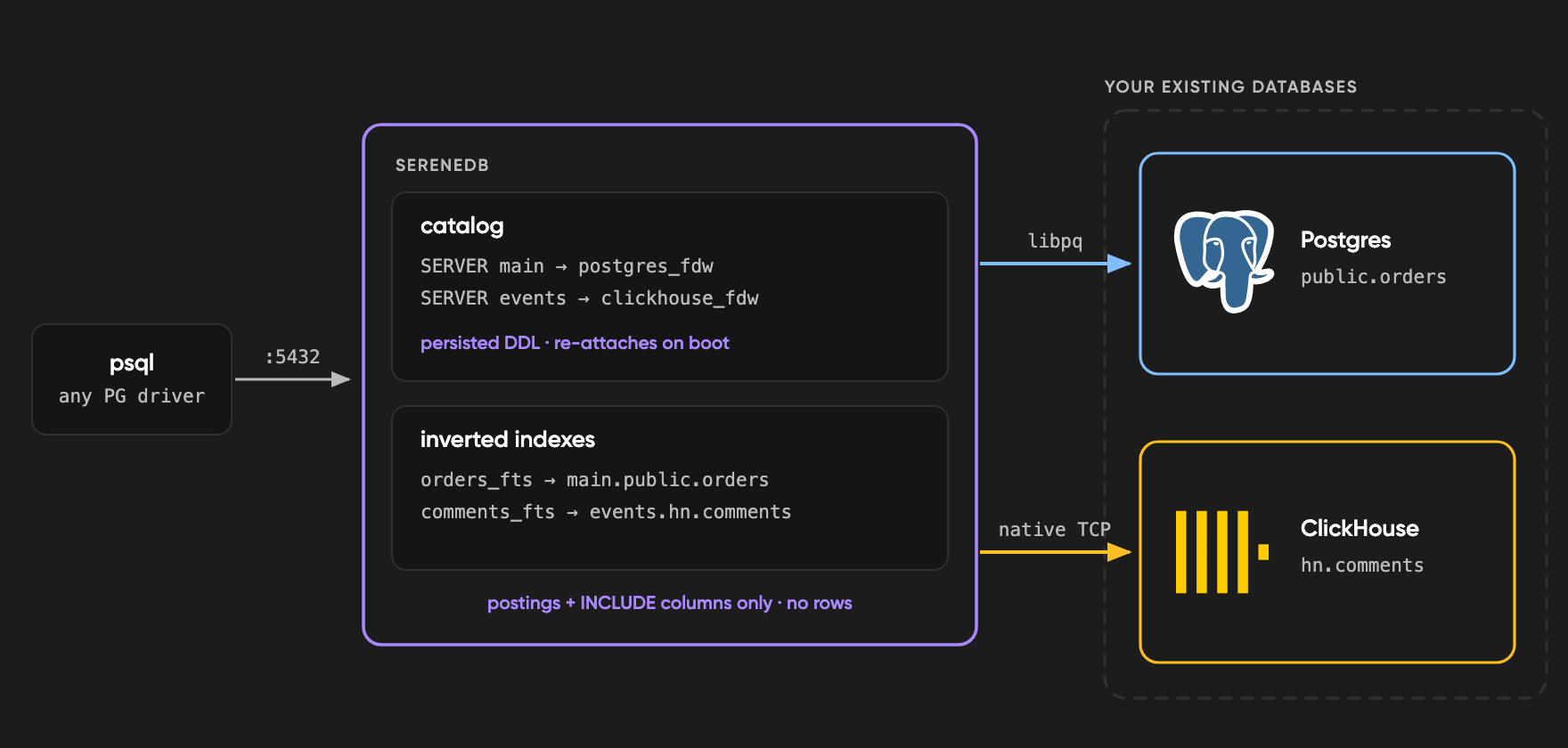Click 'persisted DDL · re-attaches on boot' note
Screen dimensions: 1568x748
(x=575, y=343)
